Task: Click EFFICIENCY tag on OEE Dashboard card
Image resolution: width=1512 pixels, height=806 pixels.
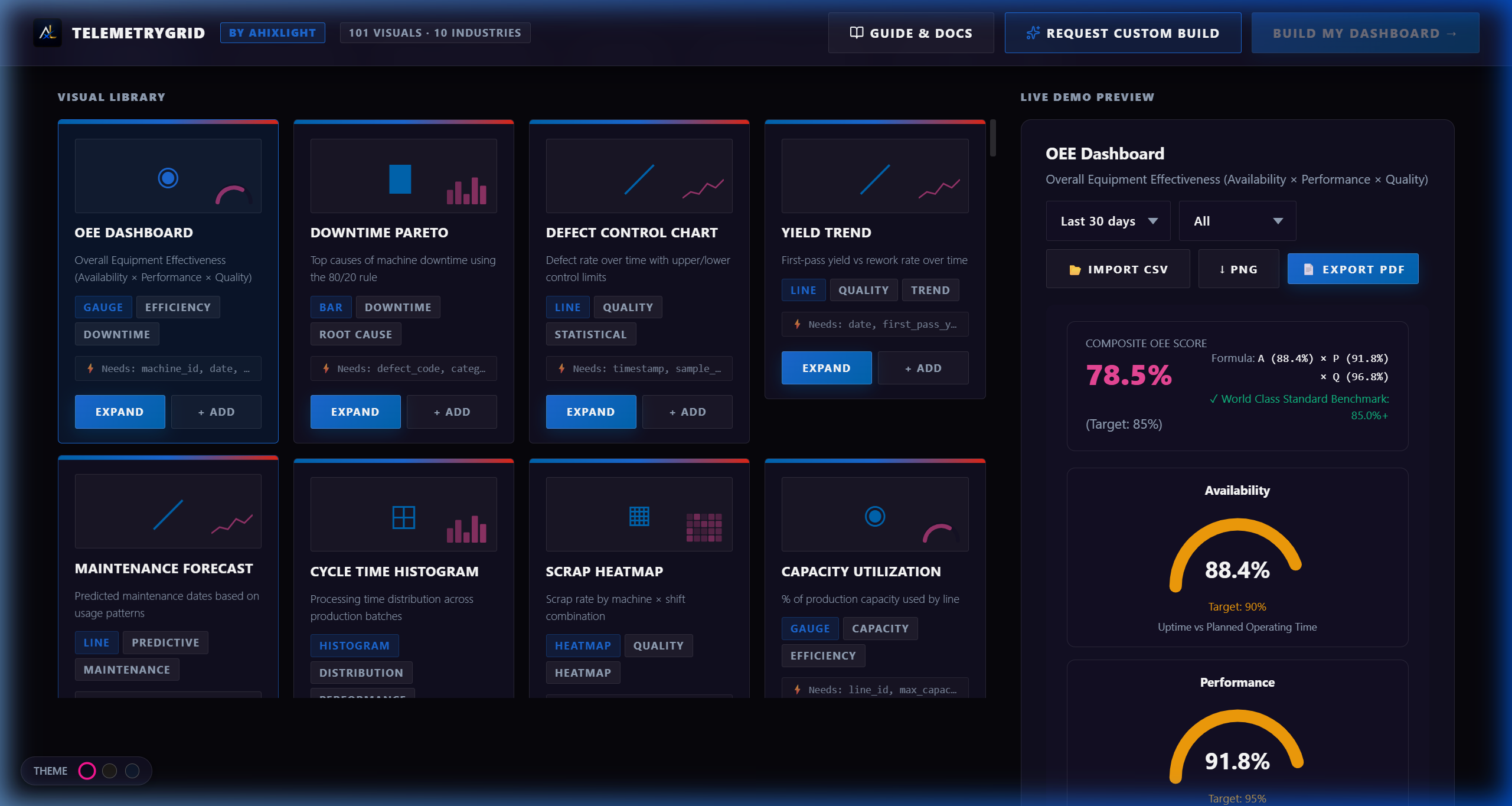Action: (x=178, y=307)
